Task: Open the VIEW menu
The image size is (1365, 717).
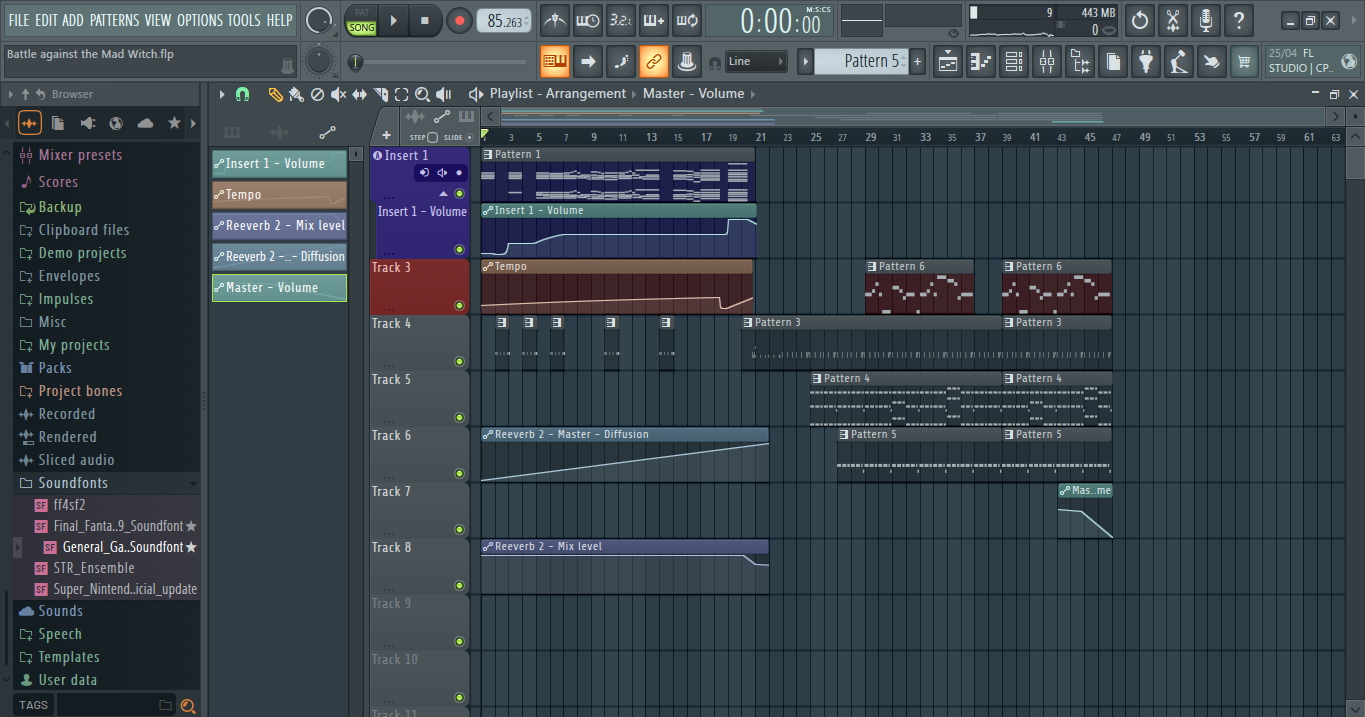Action: click(x=158, y=20)
